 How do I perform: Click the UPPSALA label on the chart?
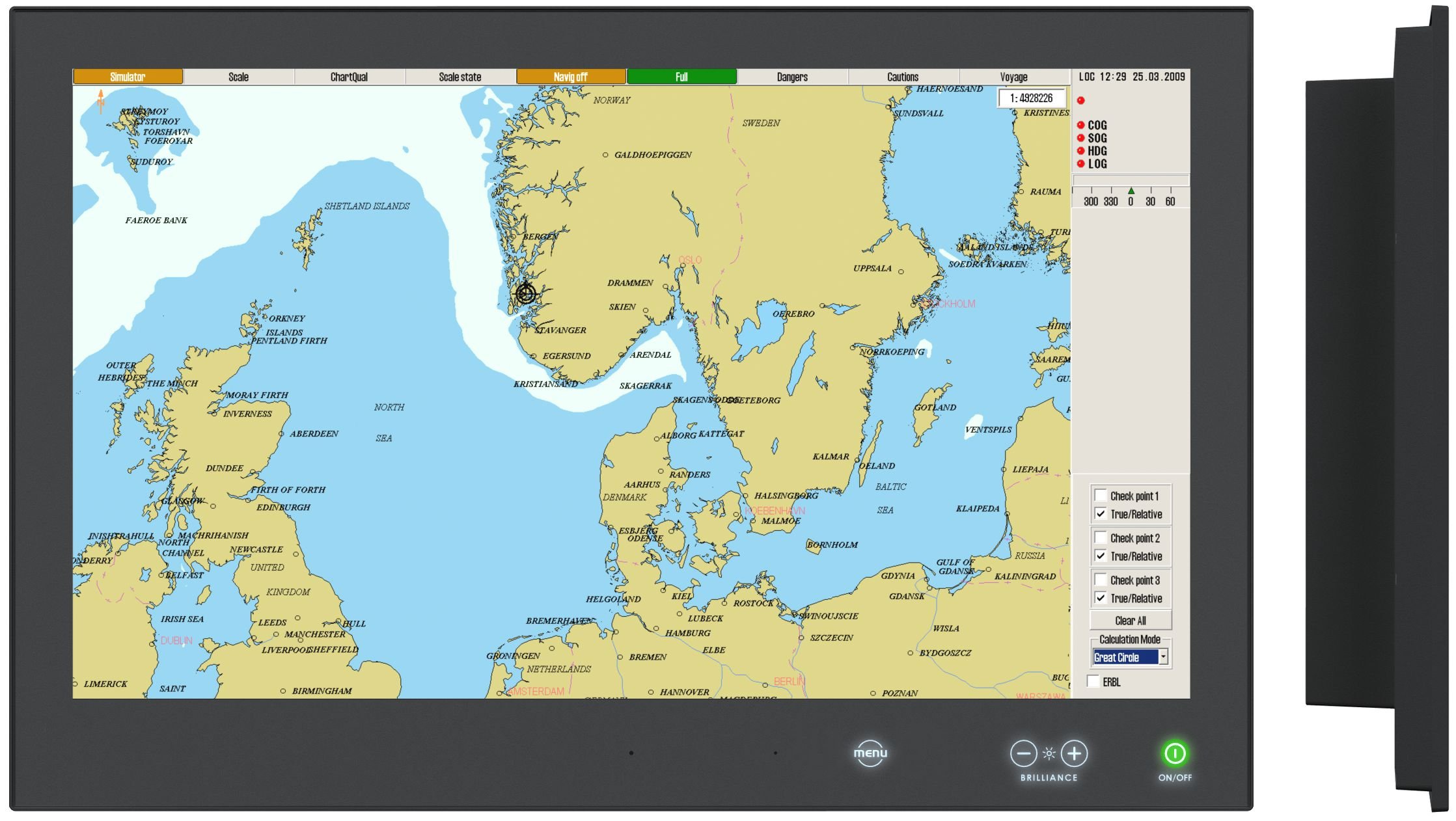[x=872, y=268]
